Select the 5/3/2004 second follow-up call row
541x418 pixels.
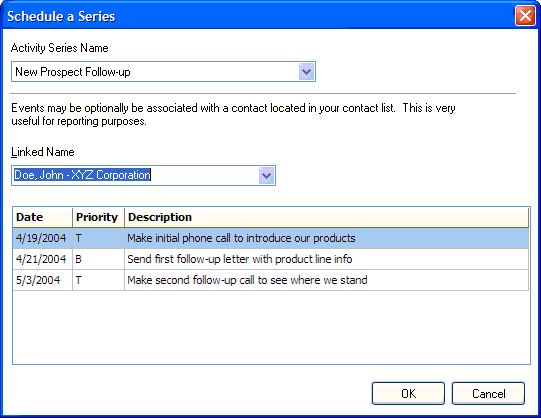[270, 280]
